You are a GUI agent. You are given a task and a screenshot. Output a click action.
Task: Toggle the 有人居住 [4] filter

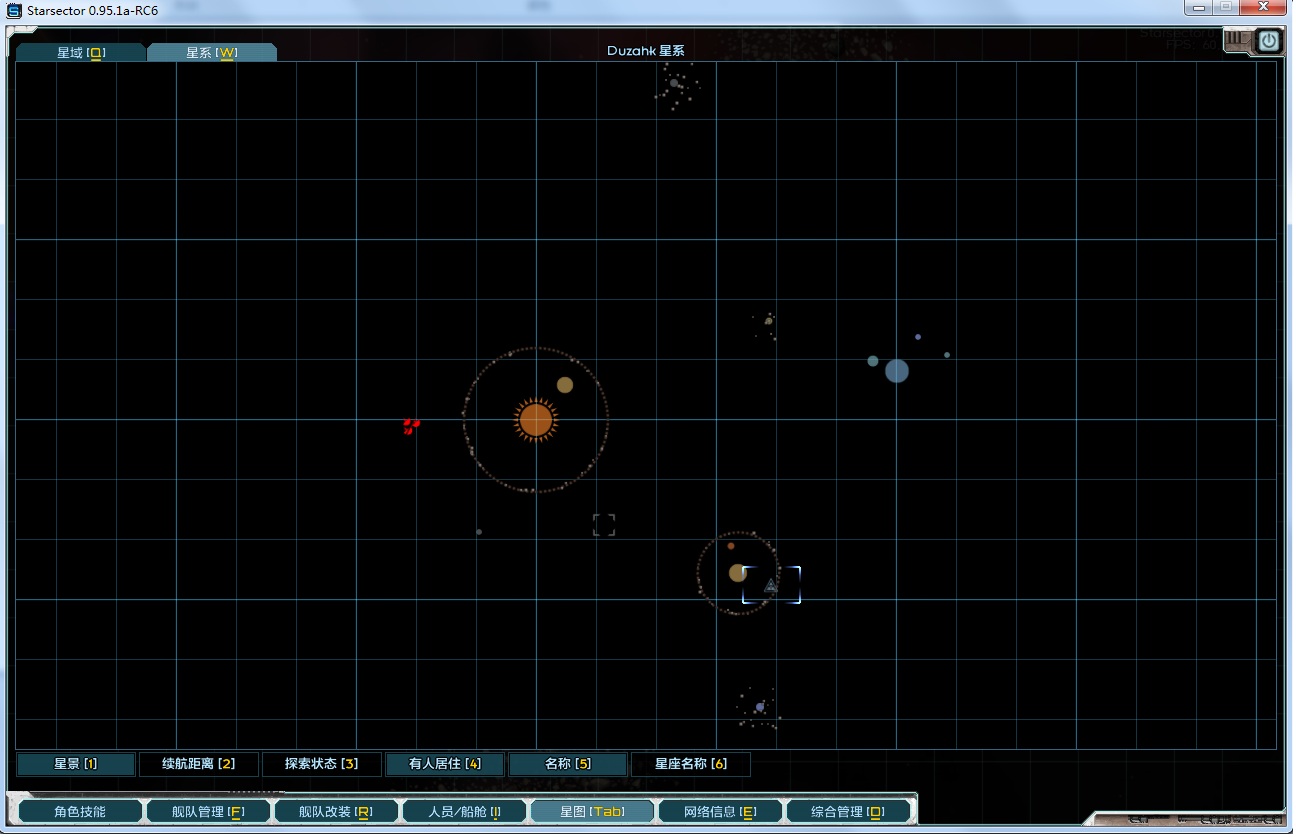click(445, 764)
